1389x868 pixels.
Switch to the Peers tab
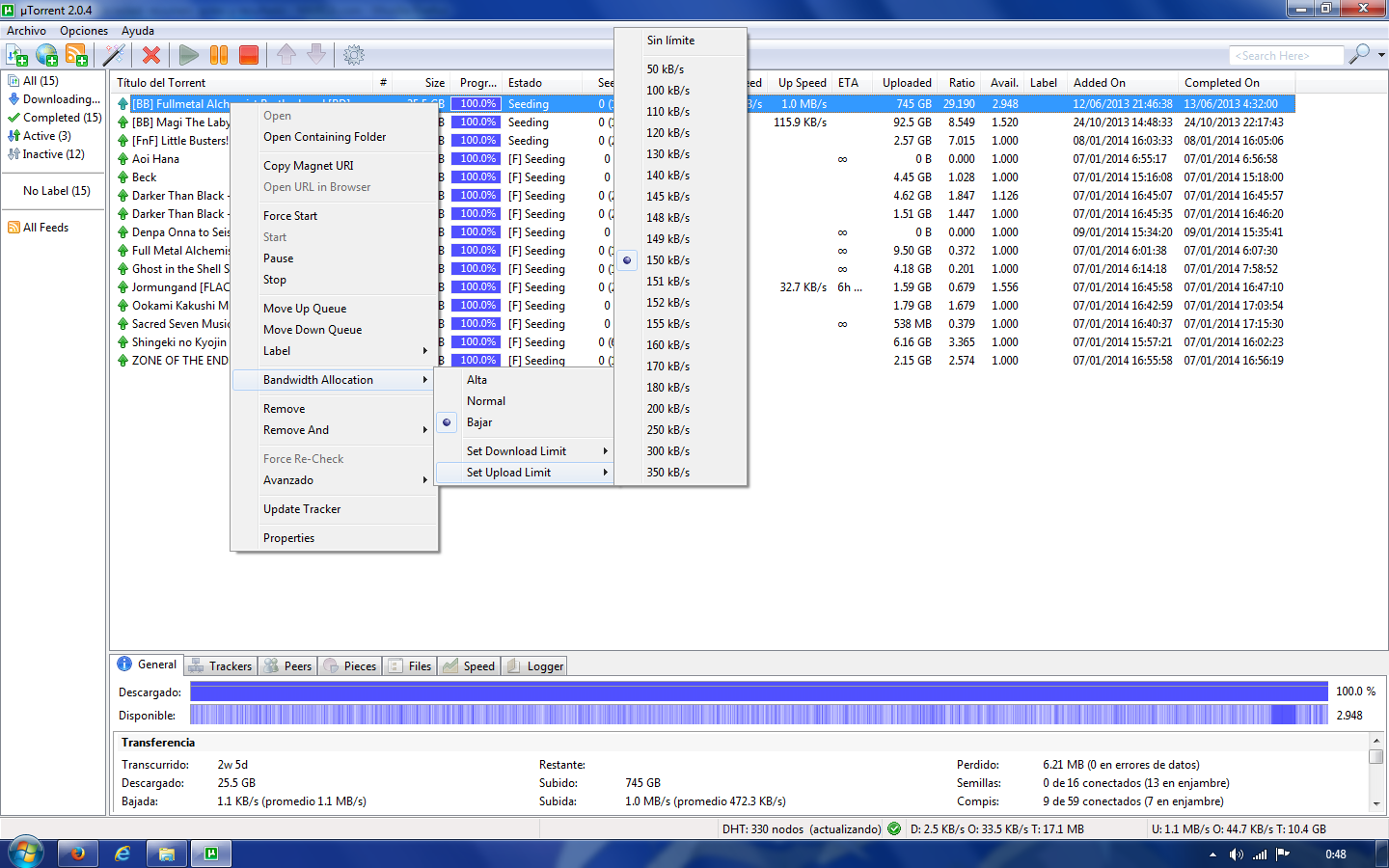click(x=288, y=666)
